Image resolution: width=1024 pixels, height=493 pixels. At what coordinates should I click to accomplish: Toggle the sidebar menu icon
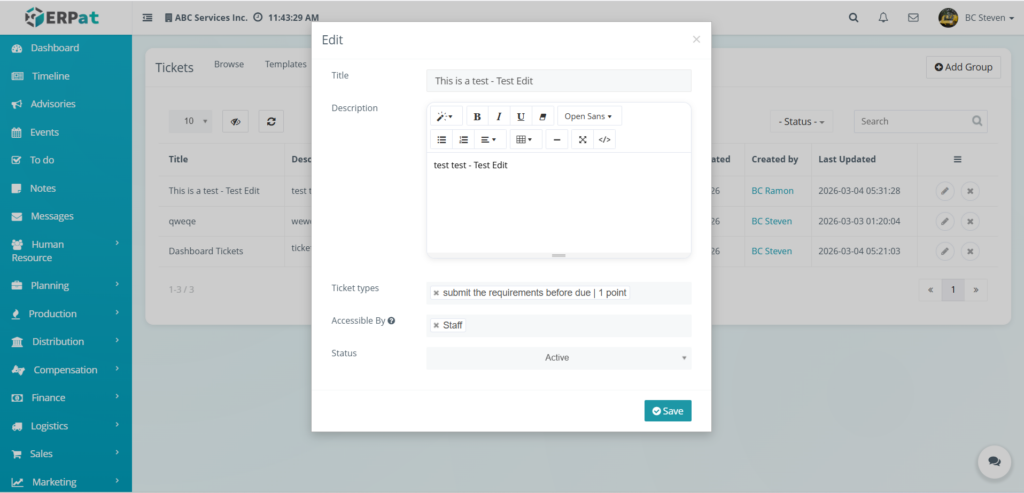tap(148, 18)
